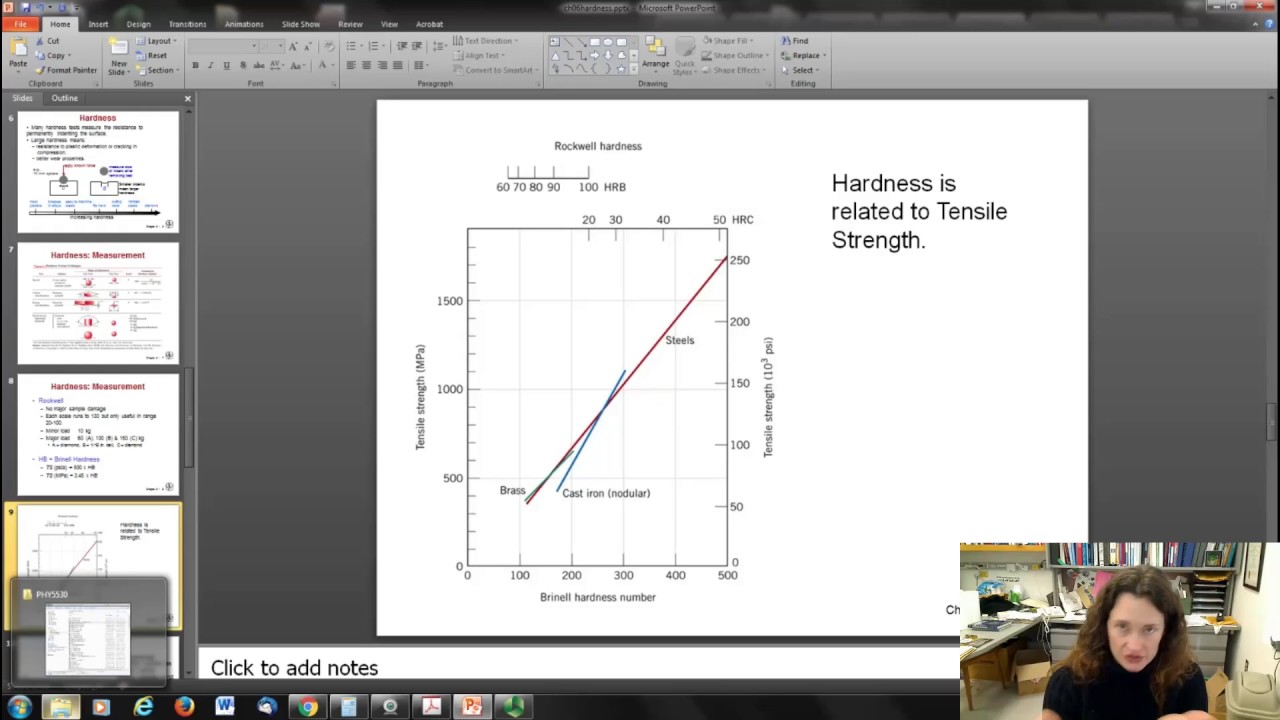Shrink the font size
Image resolution: width=1280 pixels, height=720 pixels.
[307, 46]
